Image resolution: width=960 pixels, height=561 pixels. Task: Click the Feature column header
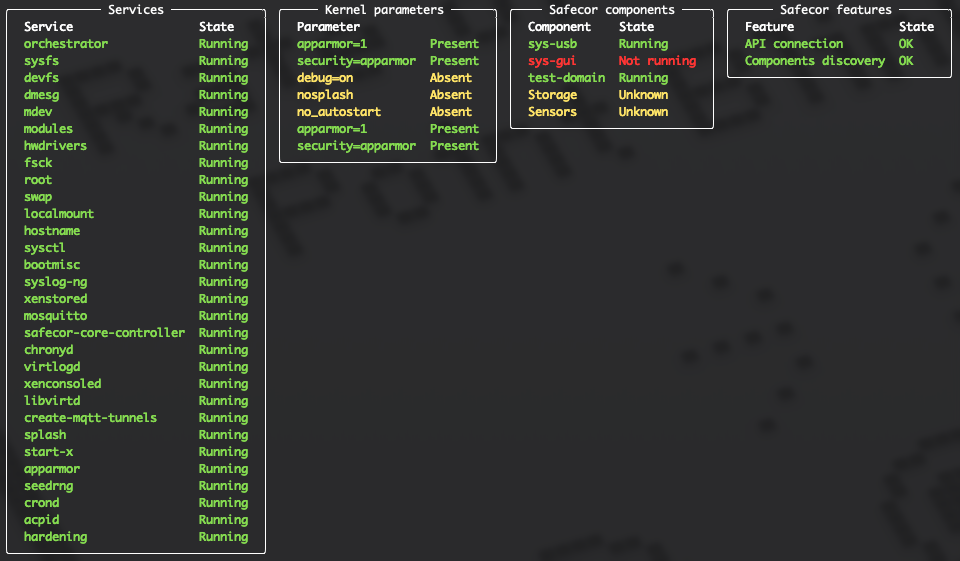click(x=770, y=27)
